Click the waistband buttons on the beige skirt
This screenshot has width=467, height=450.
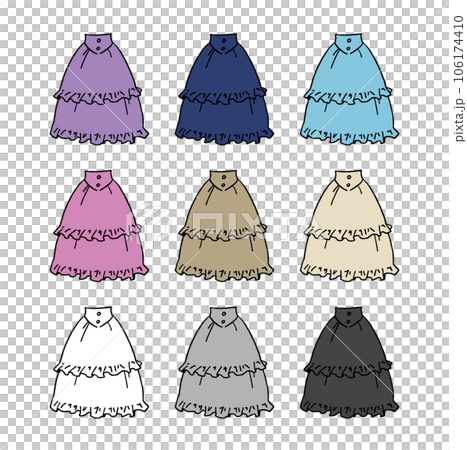tap(349, 181)
